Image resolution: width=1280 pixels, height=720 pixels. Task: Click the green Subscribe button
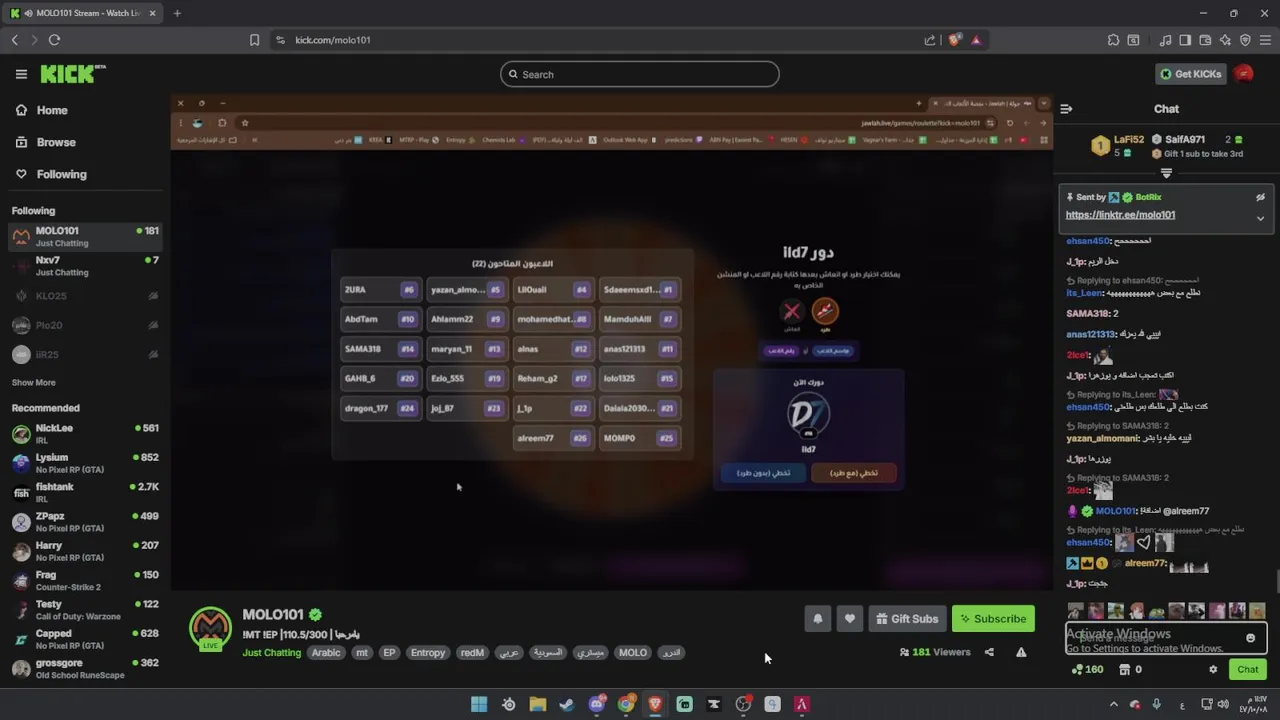(993, 619)
